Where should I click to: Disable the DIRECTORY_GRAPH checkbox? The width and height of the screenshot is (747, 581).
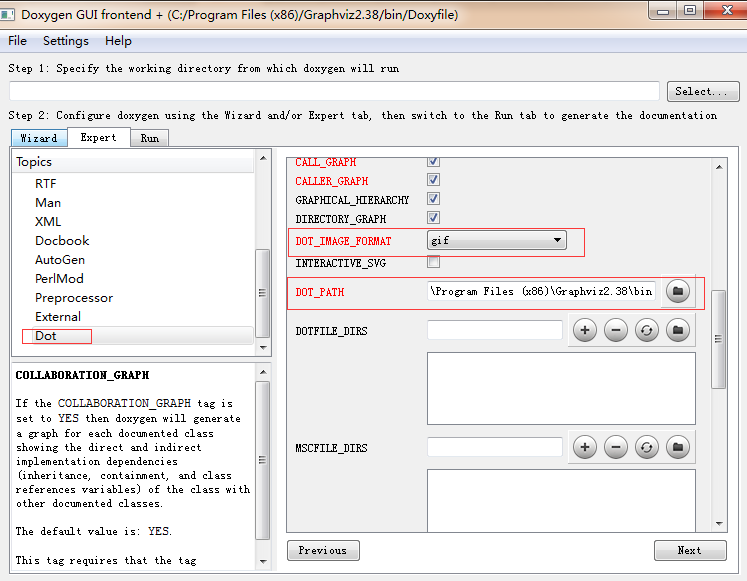click(433, 218)
